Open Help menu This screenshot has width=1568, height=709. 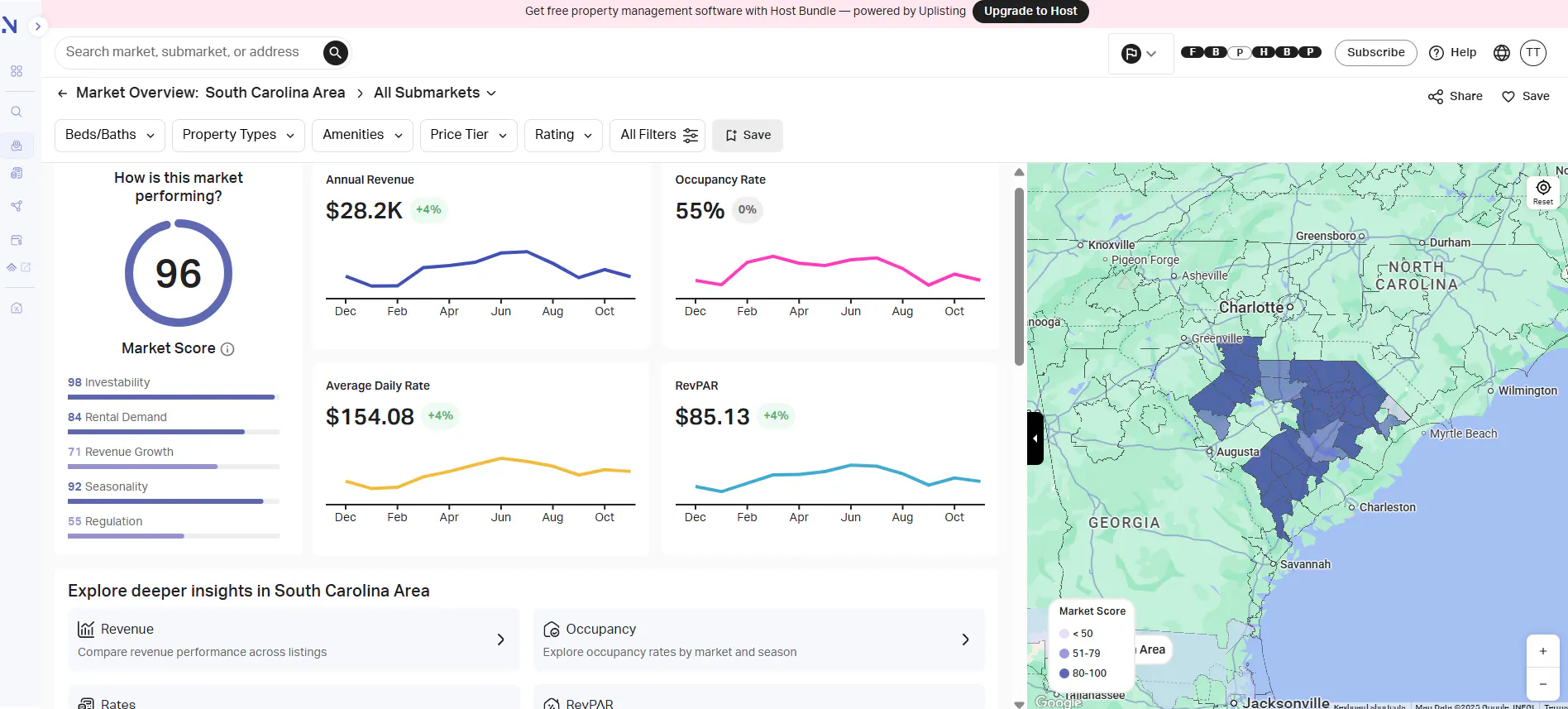tap(1453, 52)
